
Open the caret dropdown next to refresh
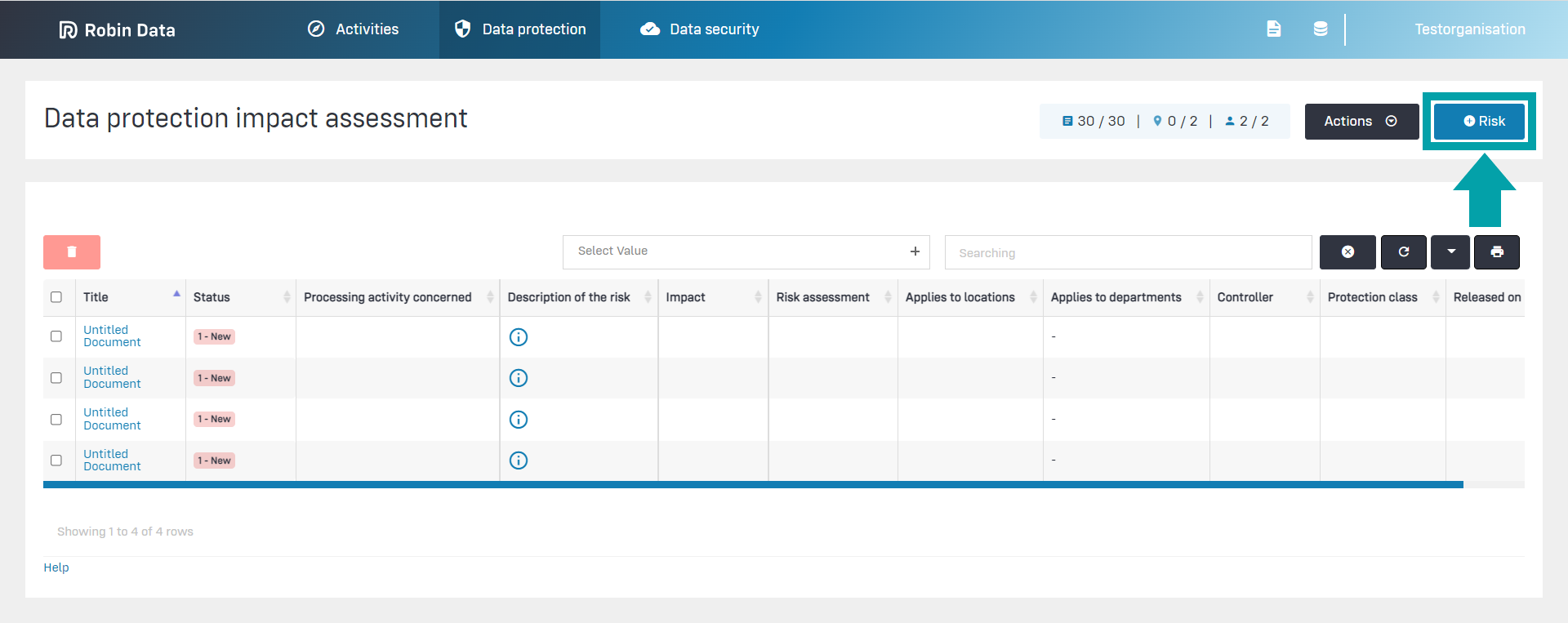pos(1450,252)
